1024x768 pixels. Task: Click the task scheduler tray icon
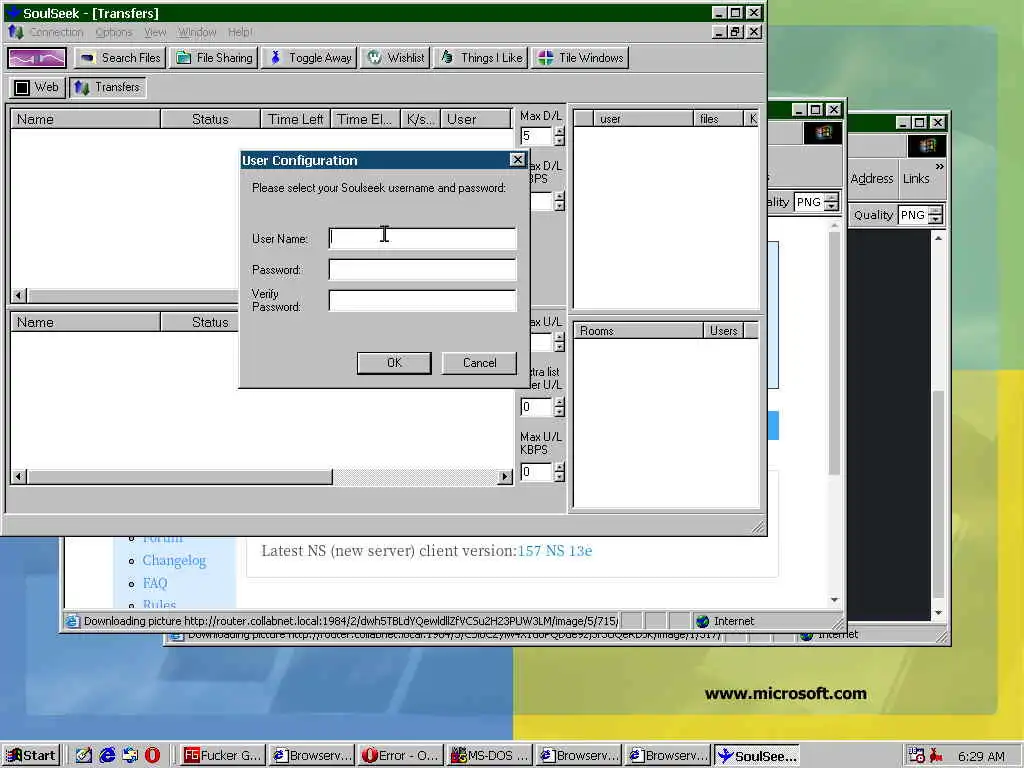(x=916, y=756)
